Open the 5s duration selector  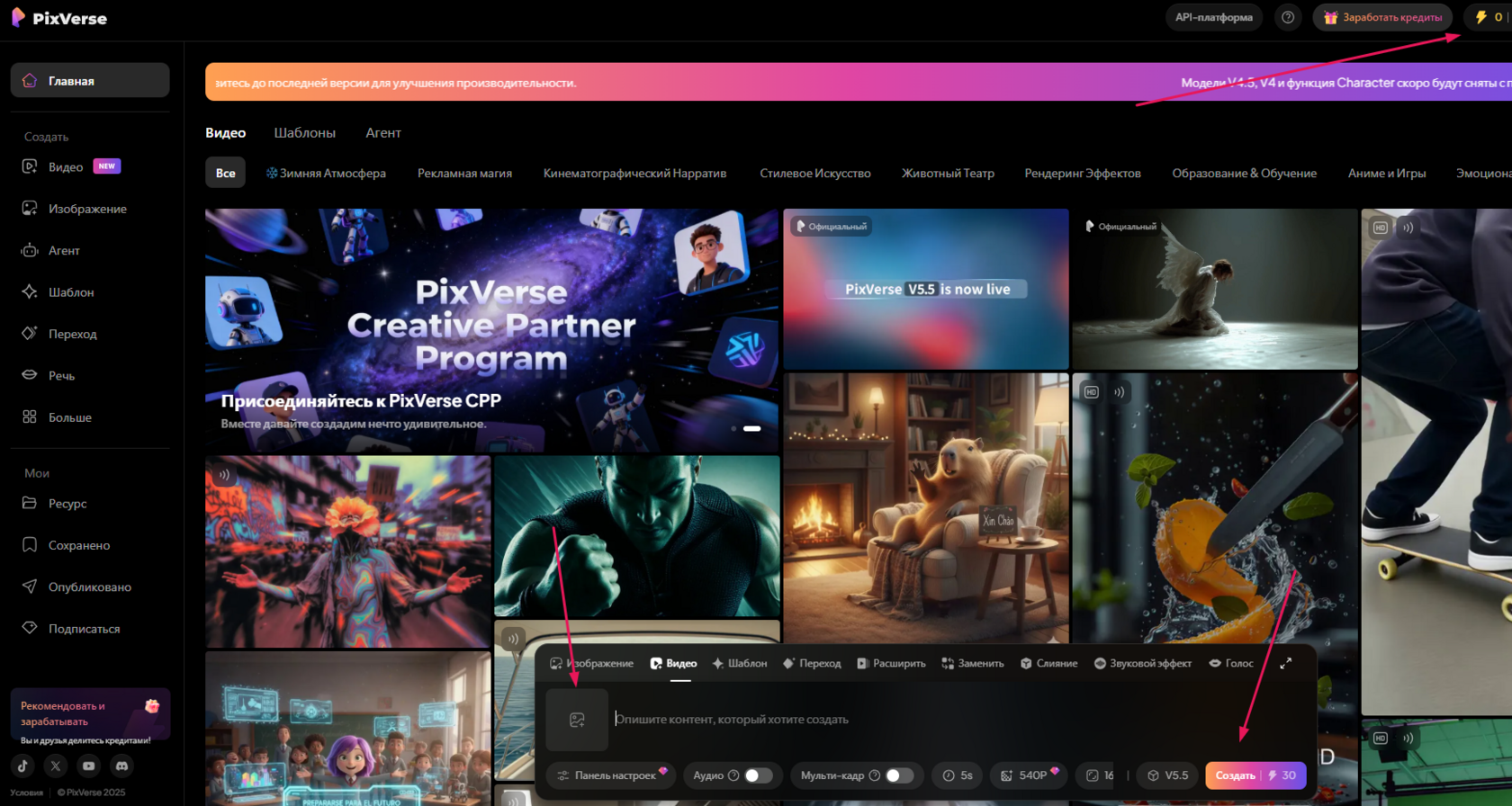(x=958, y=775)
